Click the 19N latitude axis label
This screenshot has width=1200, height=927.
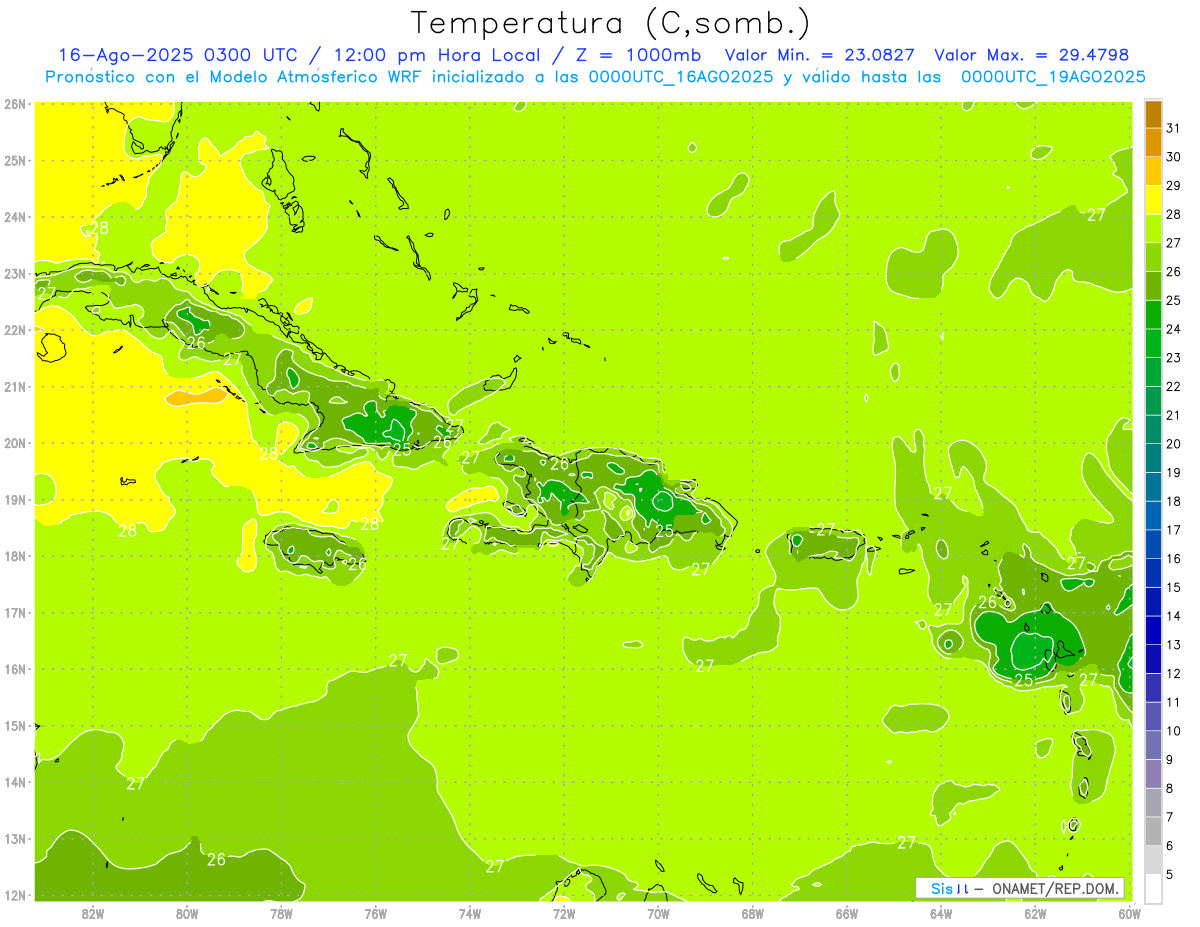tap(14, 500)
